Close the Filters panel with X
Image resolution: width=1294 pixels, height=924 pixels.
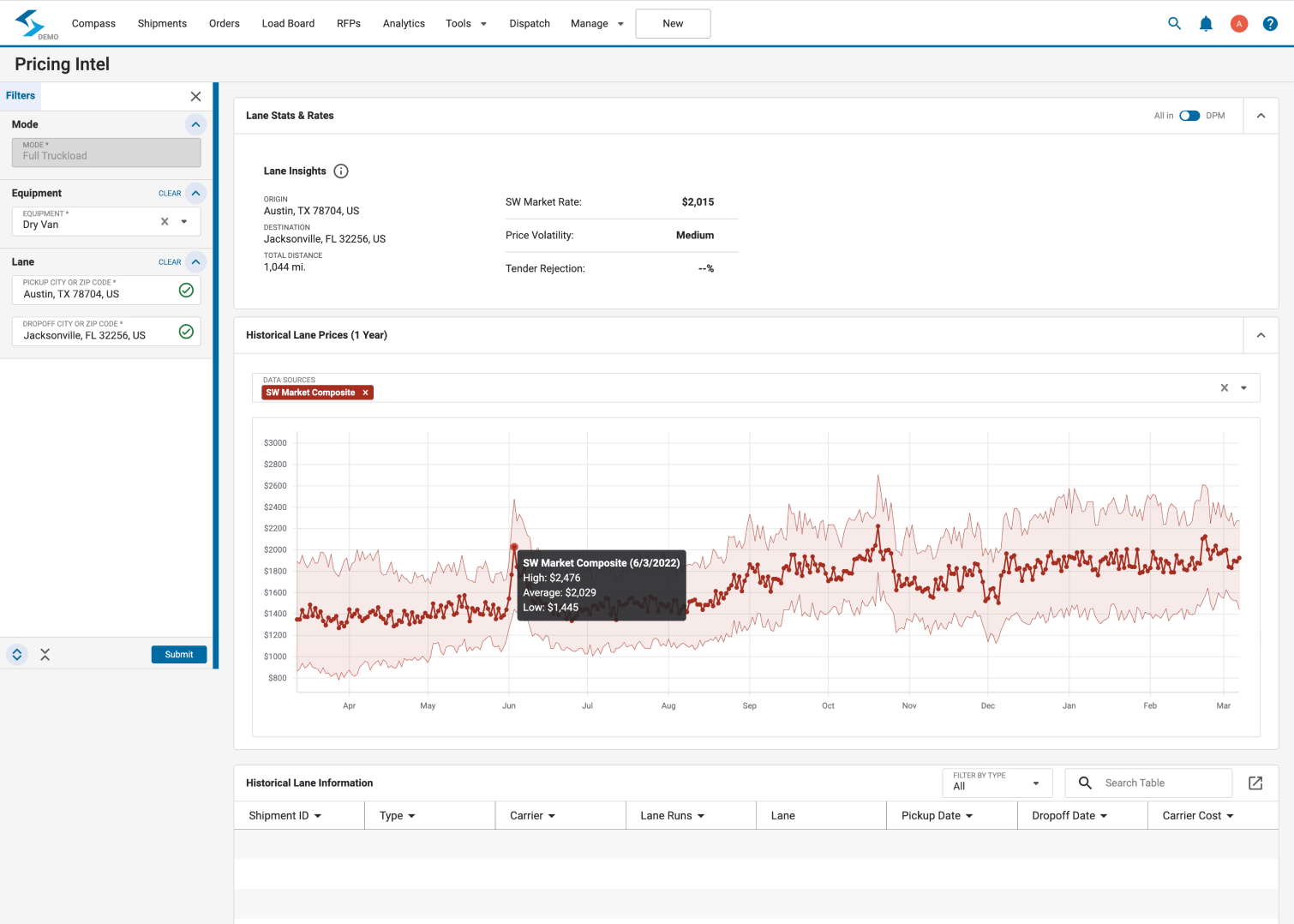(x=195, y=97)
